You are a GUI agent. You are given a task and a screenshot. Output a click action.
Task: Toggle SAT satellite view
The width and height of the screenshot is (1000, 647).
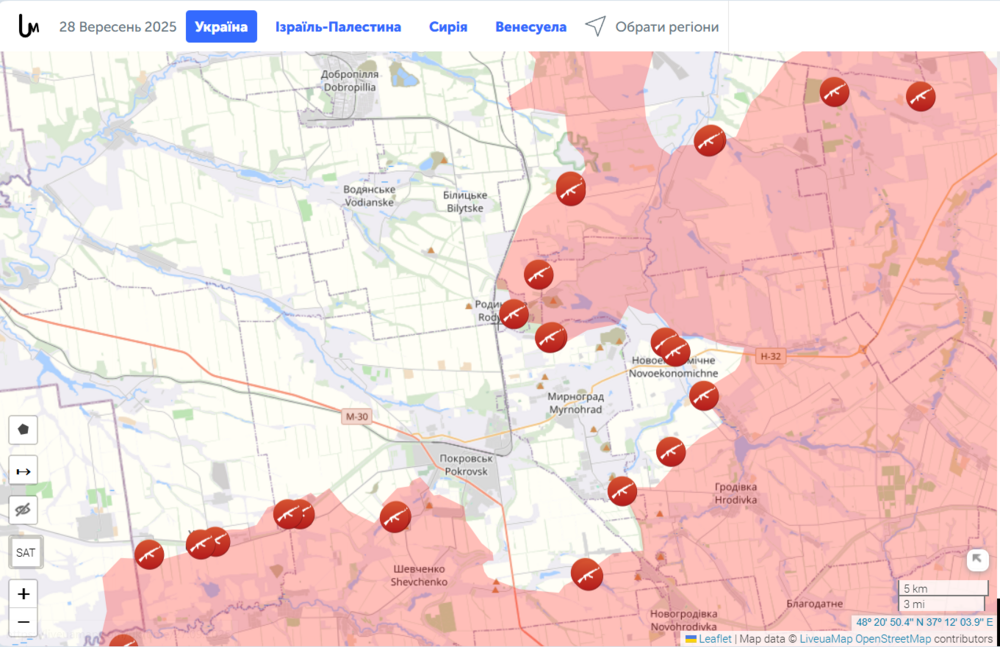pos(26,553)
